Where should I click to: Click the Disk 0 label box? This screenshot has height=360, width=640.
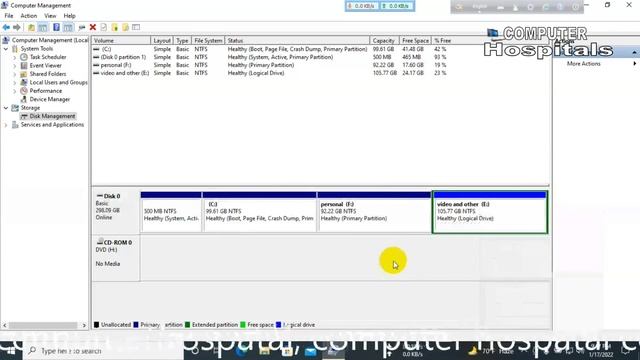[x=116, y=211]
